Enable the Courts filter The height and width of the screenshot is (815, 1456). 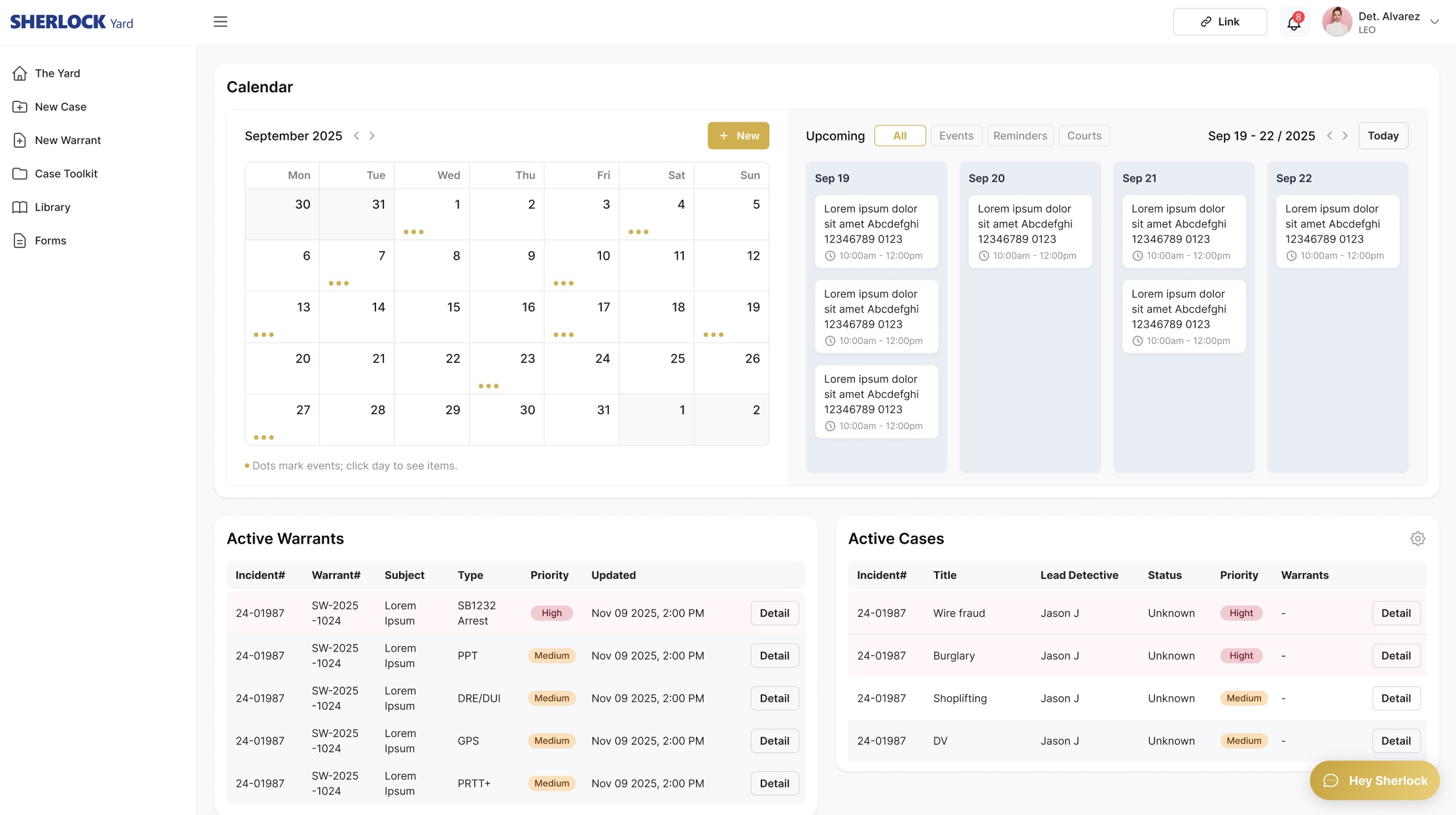click(x=1084, y=135)
